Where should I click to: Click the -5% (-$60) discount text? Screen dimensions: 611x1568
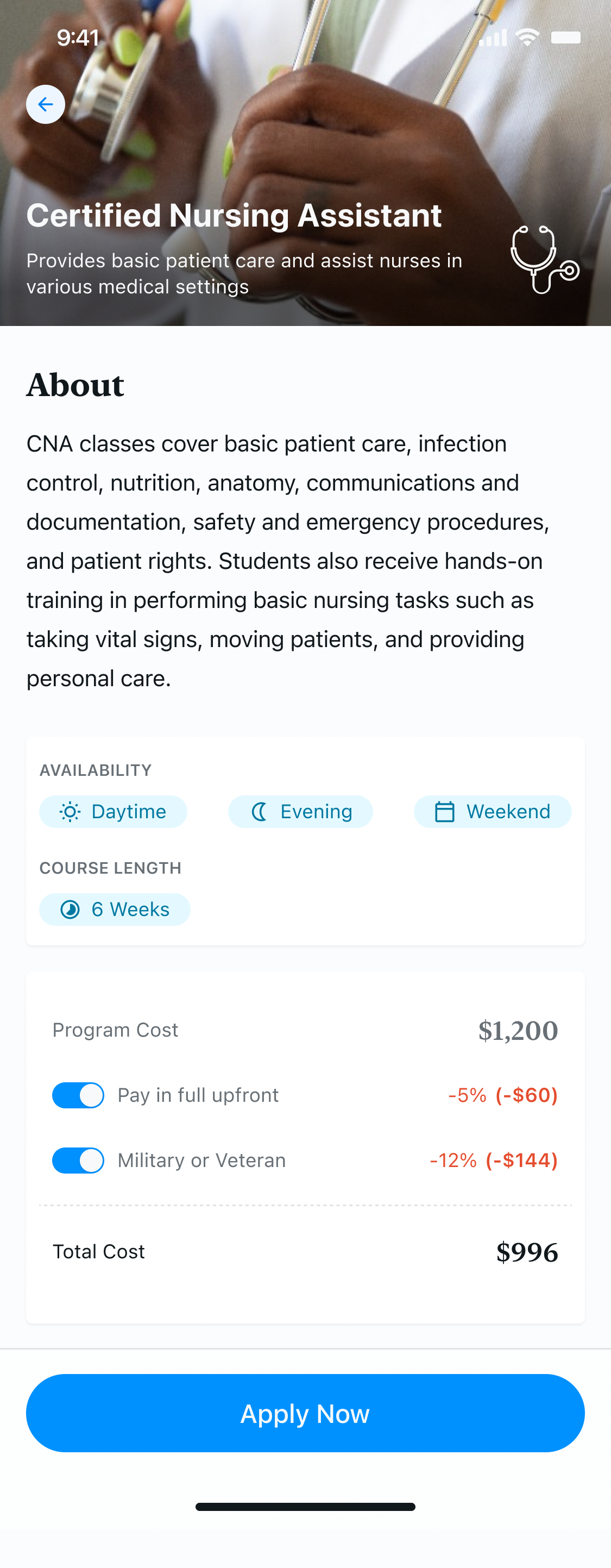(503, 1095)
